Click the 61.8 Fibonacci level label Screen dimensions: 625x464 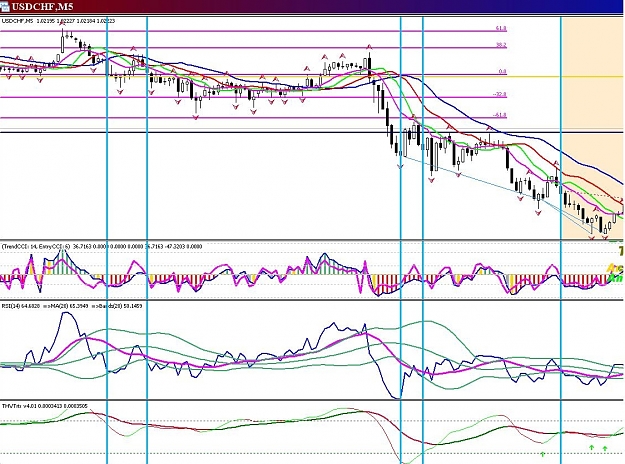pyautogui.click(x=501, y=29)
